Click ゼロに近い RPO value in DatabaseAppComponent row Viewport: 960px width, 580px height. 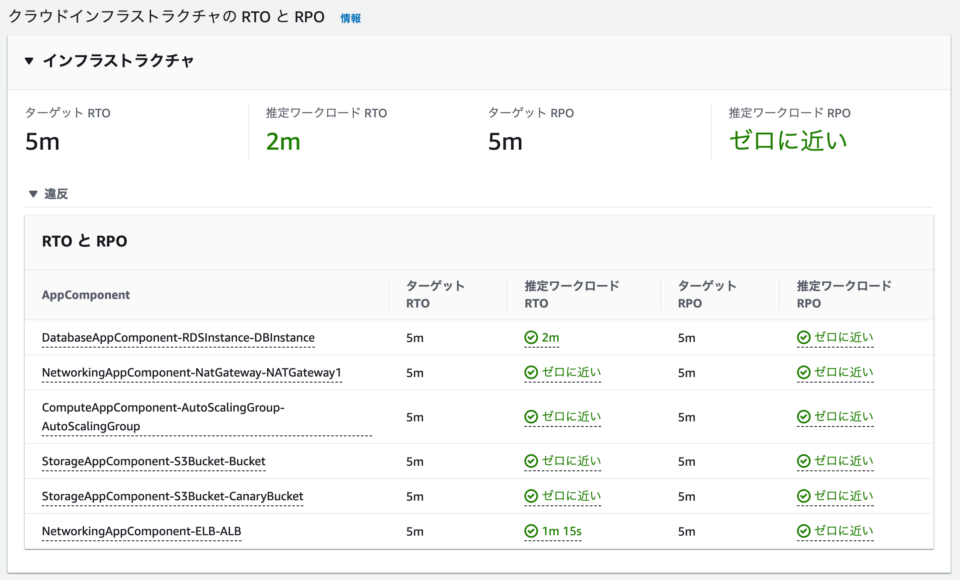click(x=844, y=337)
